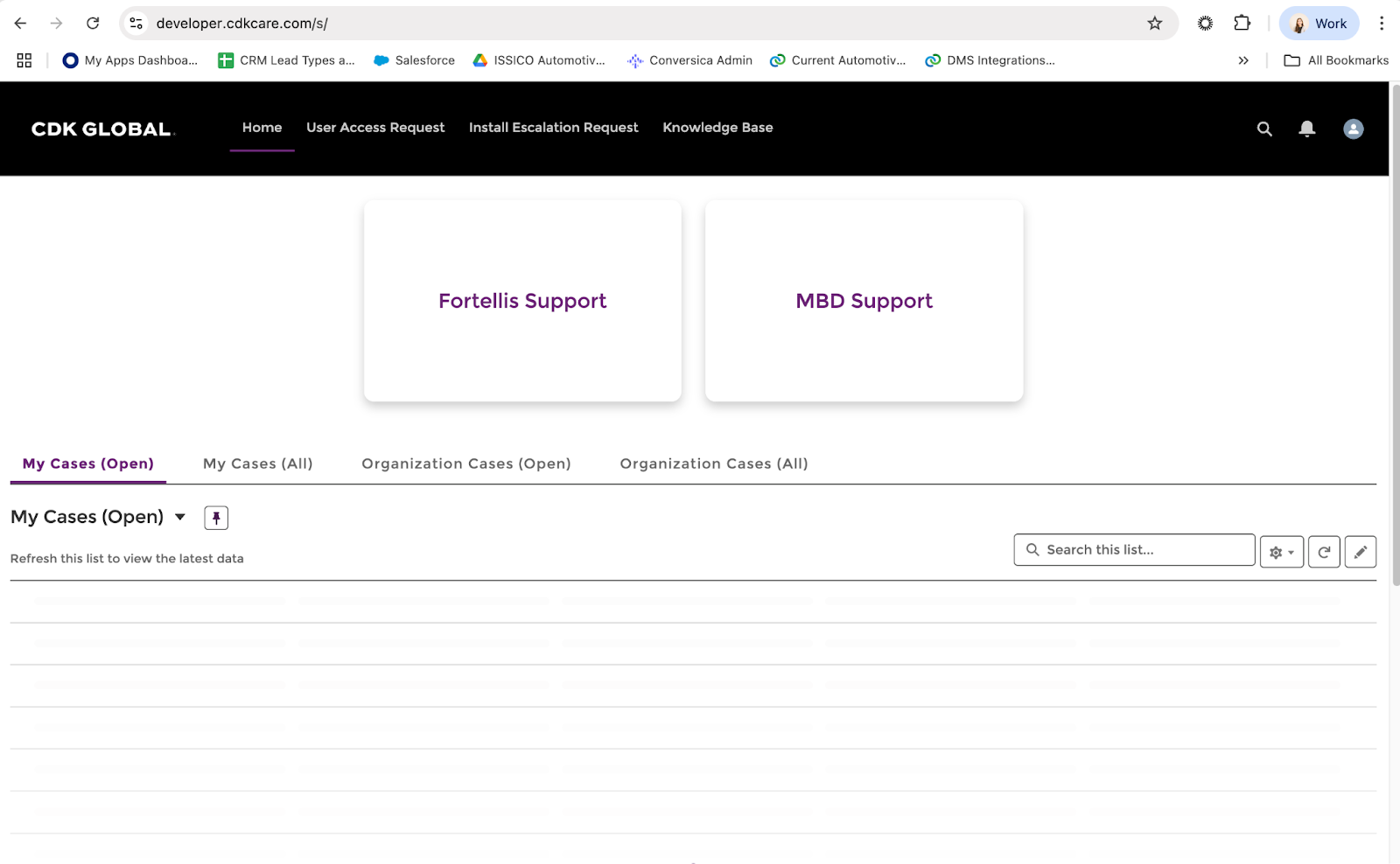Open the user profile avatar menu

(x=1353, y=129)
